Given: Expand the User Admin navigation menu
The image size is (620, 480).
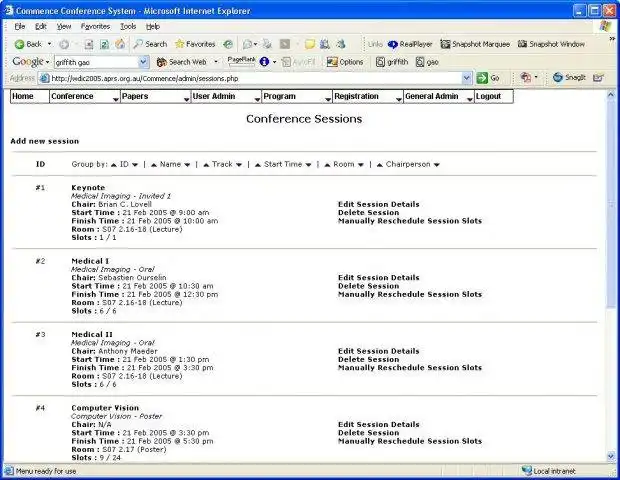Looking at the screenshot, I should pos(226,96).
